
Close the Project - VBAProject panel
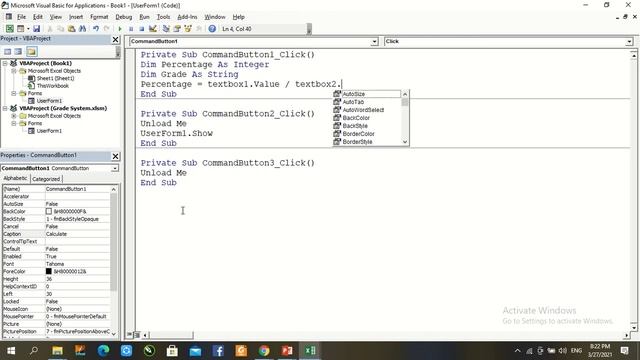coord(116,40)
